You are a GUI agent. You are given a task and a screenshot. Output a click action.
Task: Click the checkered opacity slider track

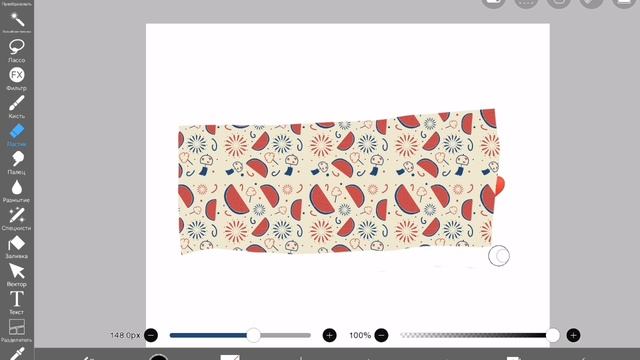coord(479,335)
